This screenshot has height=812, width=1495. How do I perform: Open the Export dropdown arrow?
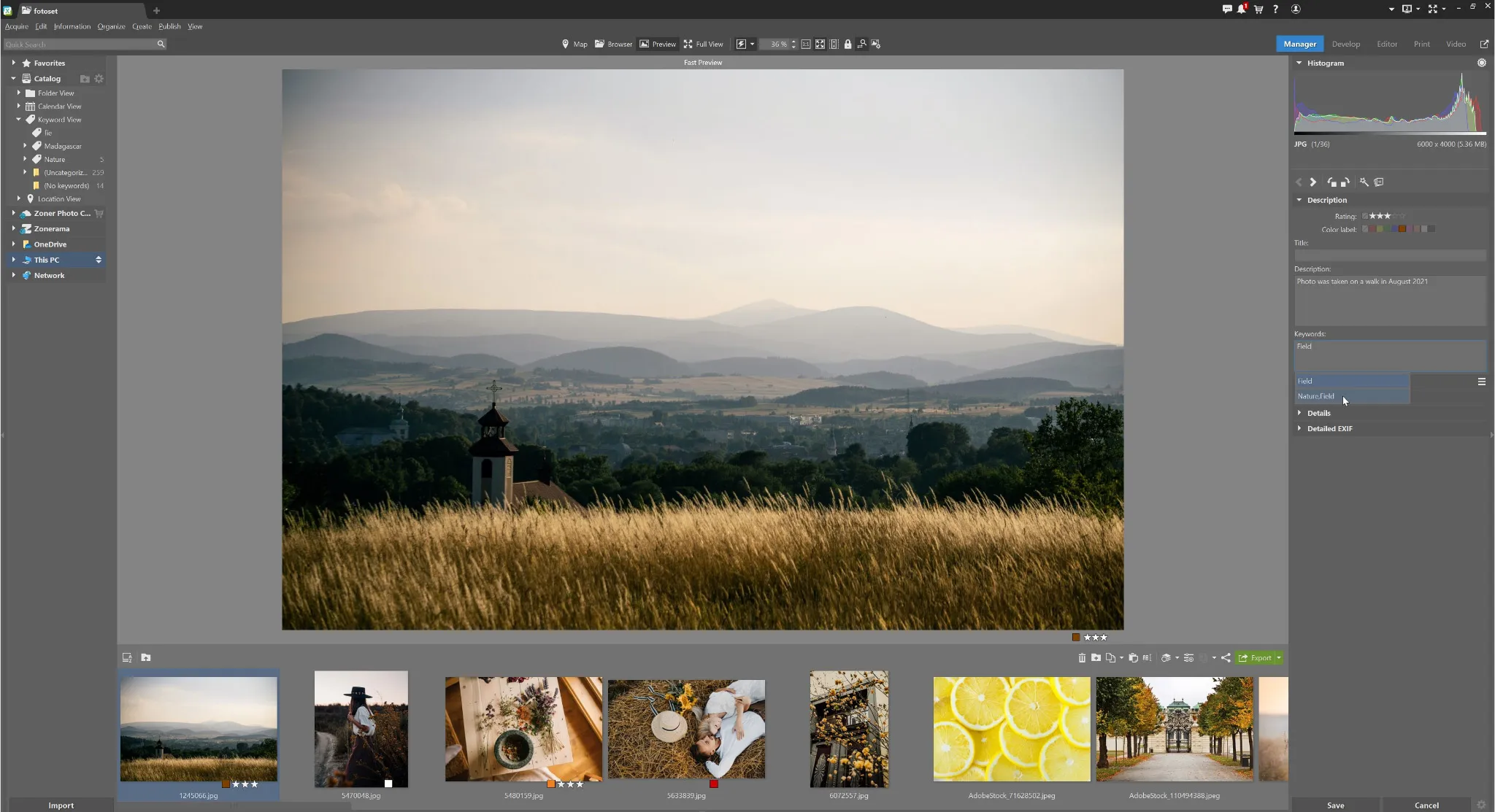tap(1278, 657)
